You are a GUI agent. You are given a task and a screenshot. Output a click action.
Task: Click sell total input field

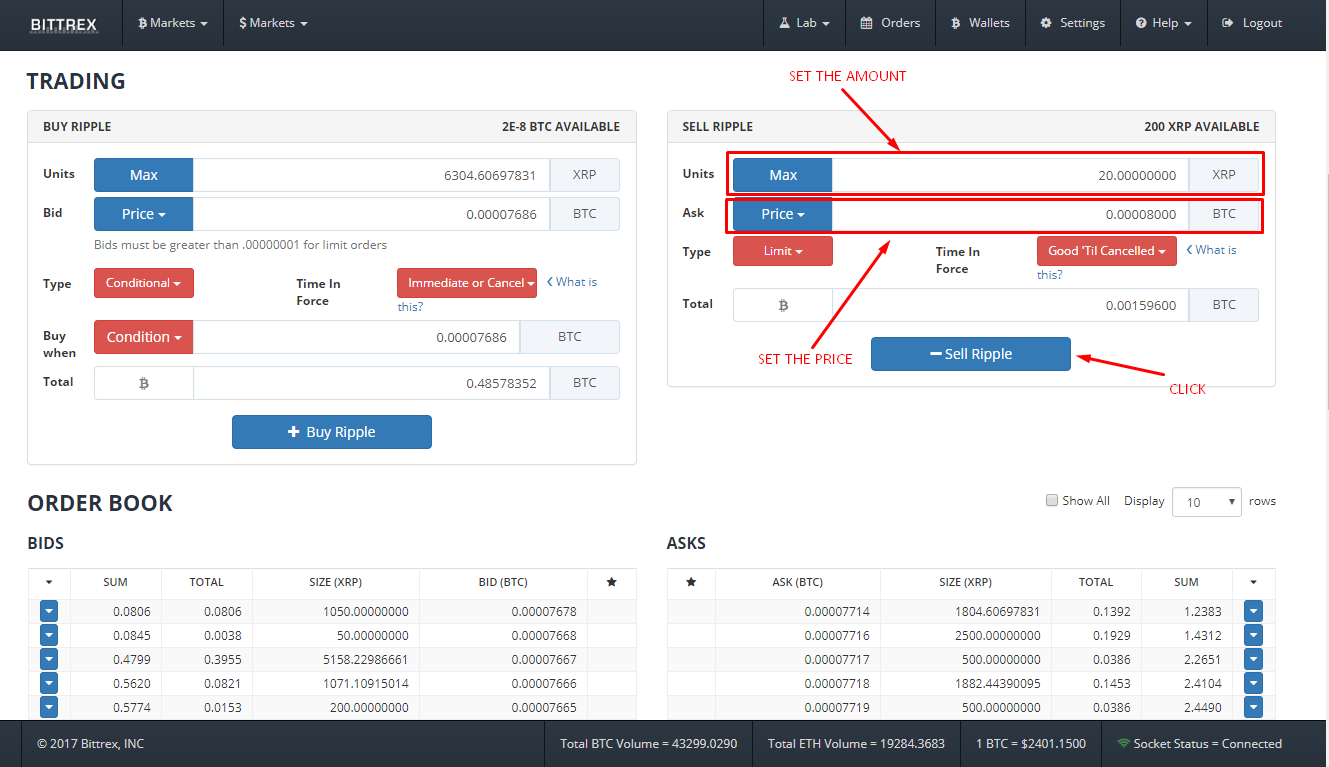(x=1010, y=305)
